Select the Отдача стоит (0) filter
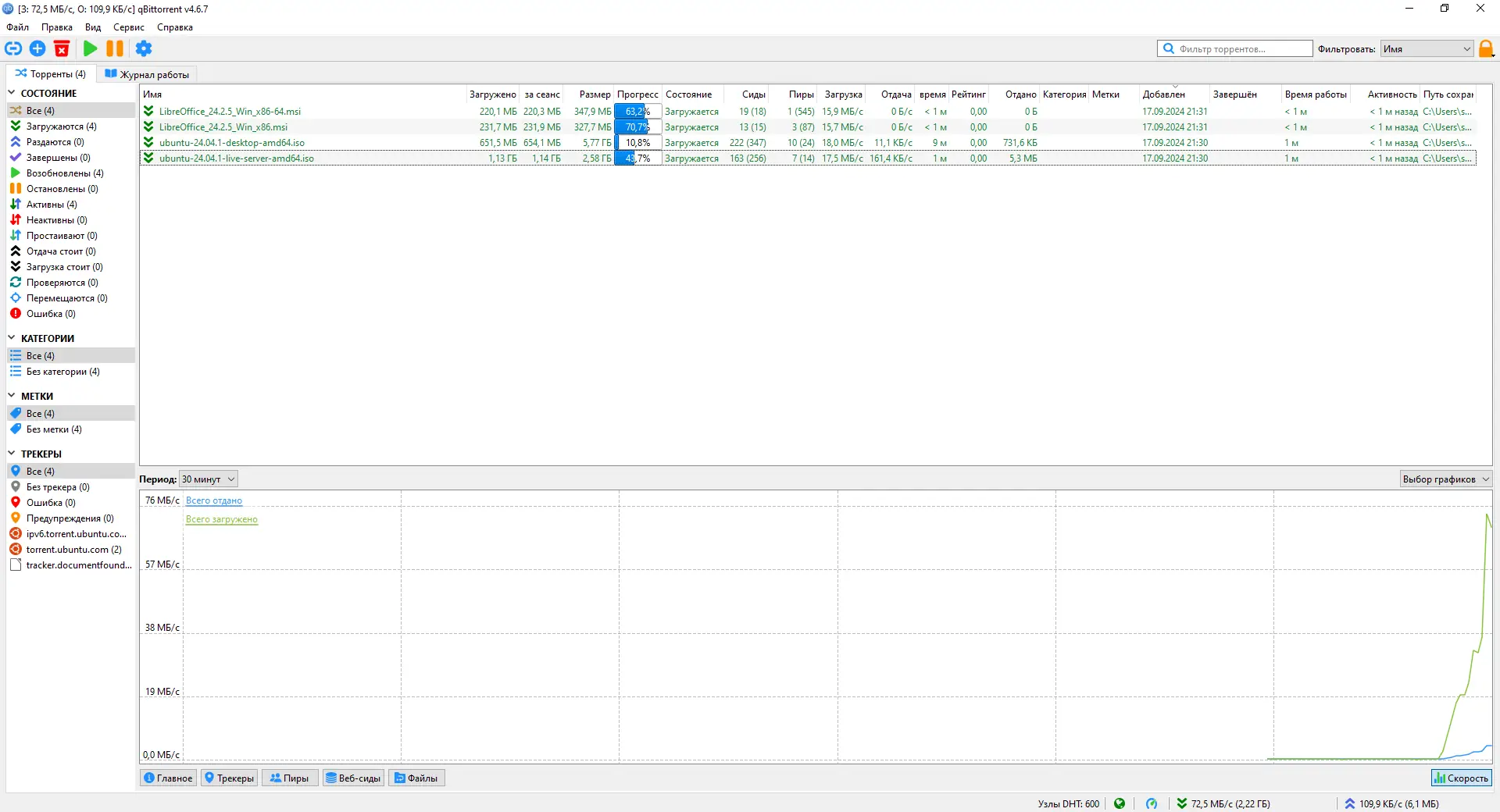1500x812 pixels. click(71, 251)
